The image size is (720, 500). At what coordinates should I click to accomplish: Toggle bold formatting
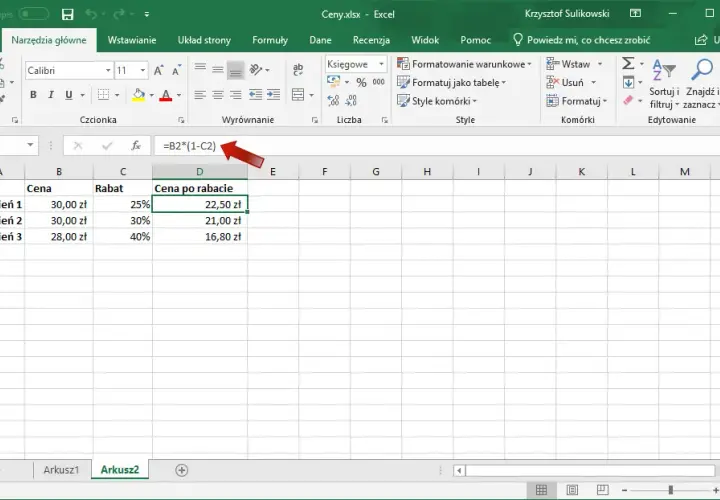click(33, 95)
